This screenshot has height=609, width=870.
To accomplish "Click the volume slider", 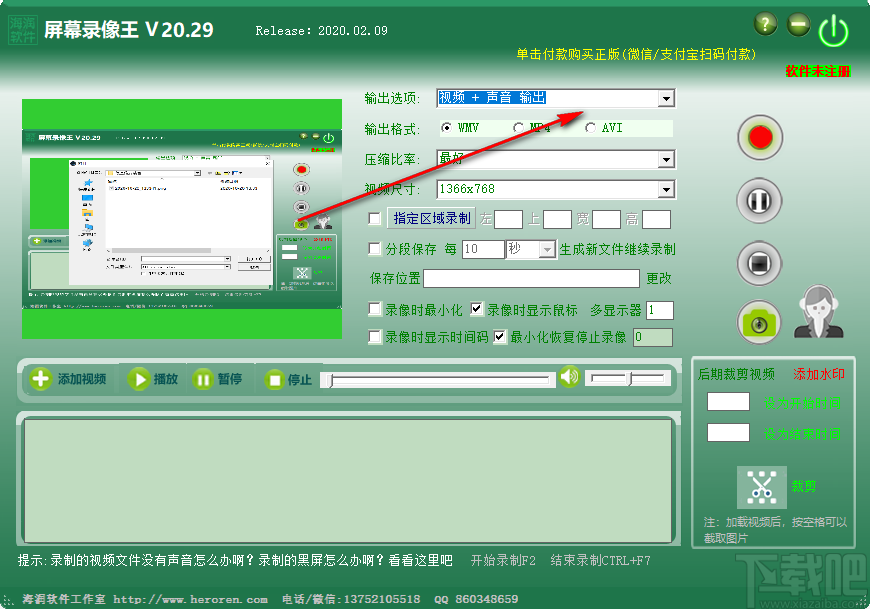I will pyautogui.click(x=628, y=379).
